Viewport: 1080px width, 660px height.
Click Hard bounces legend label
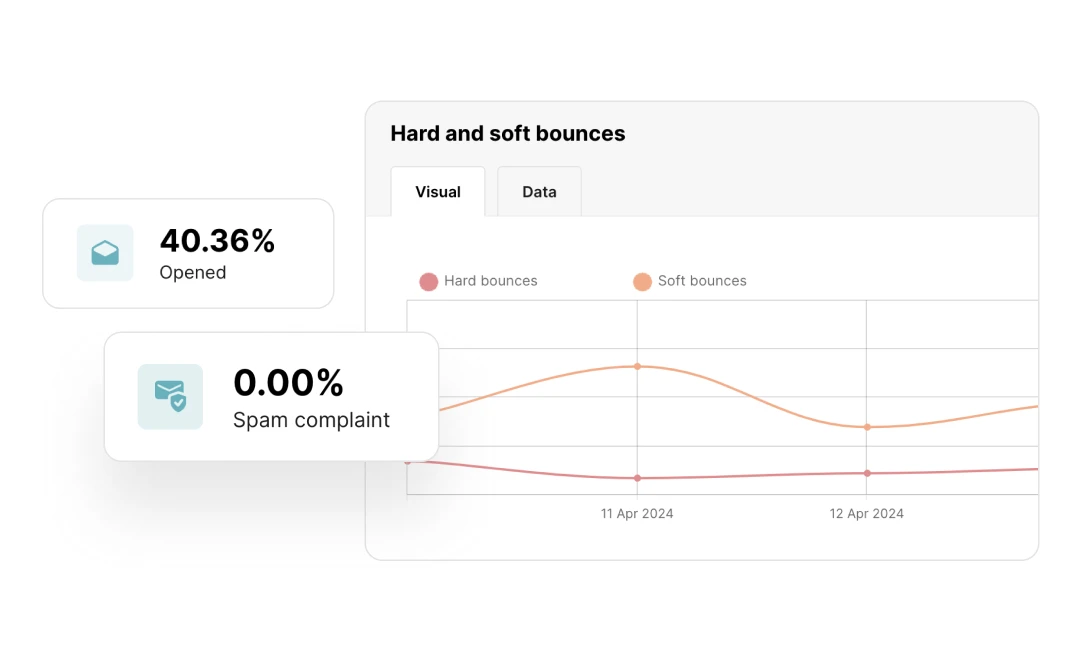pyautogui.click(x=490, y=281)
